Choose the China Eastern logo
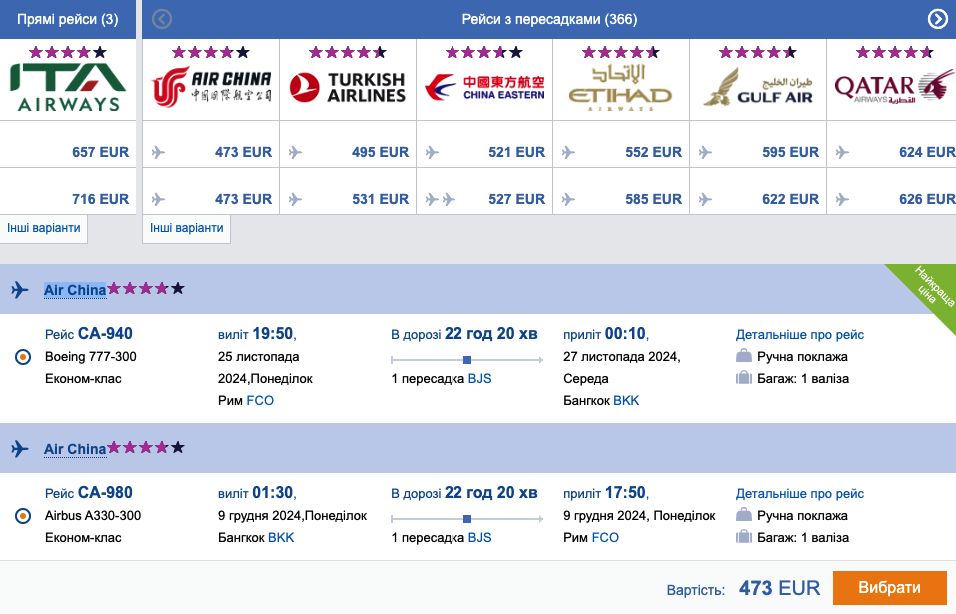 click(484, 88)
